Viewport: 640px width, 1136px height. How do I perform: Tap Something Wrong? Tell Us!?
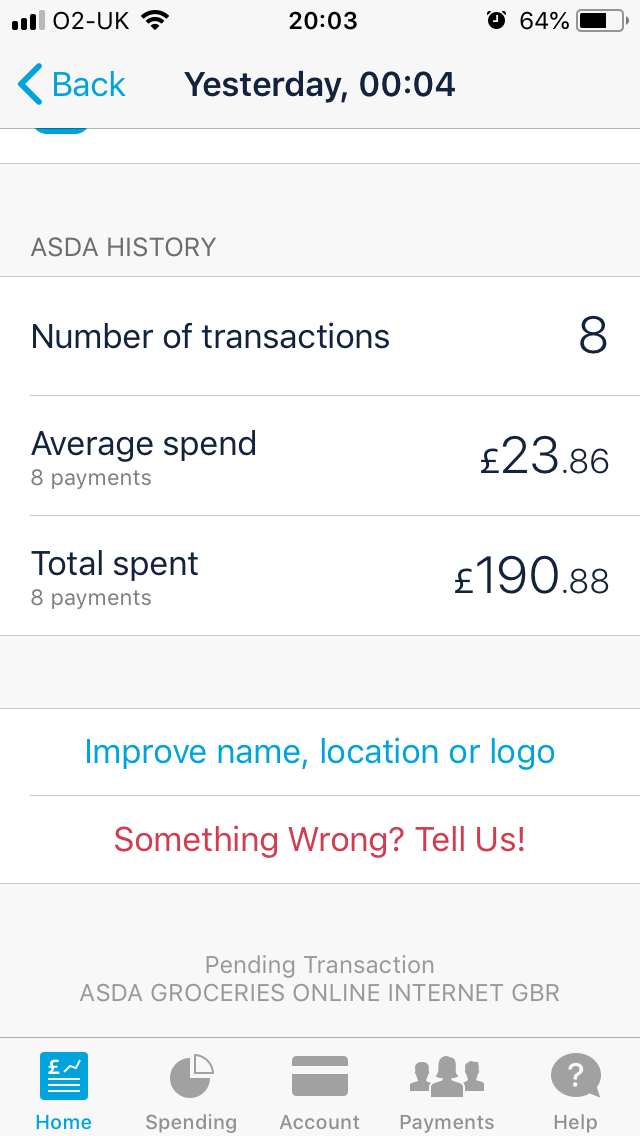point(319,839)
